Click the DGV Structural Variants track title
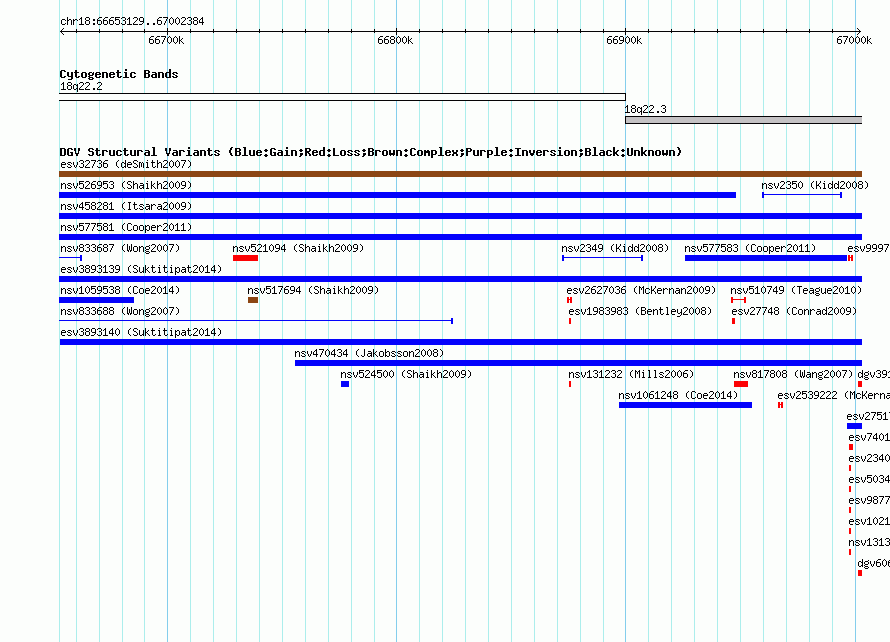 coord(370,152)
